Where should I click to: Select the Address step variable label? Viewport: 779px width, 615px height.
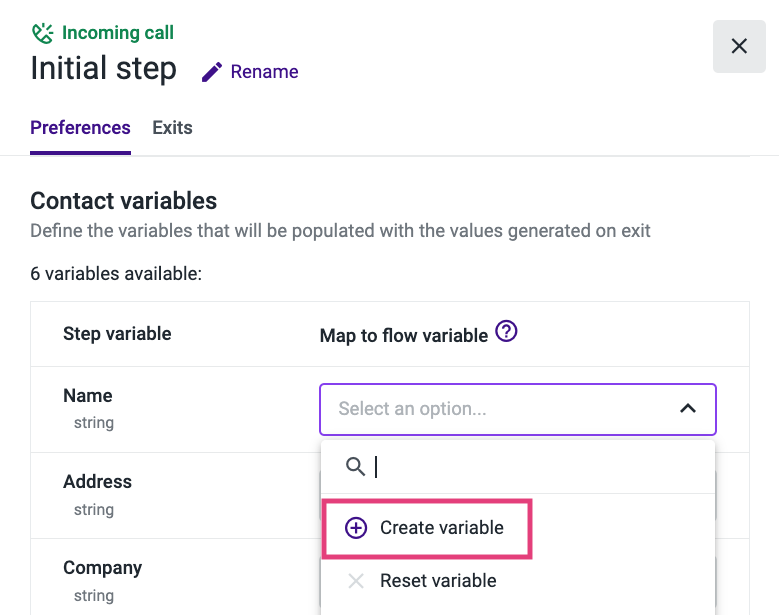[x=97, y=482]
